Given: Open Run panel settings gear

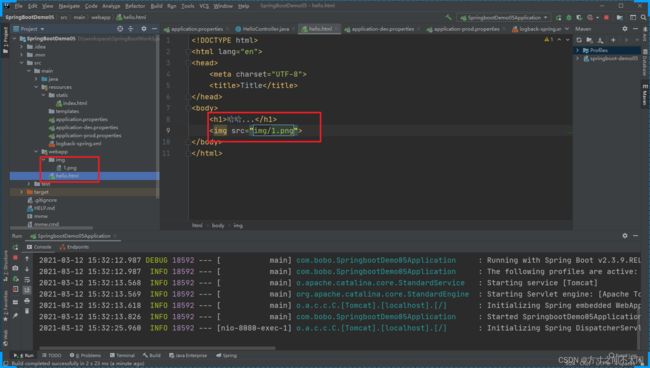Looking at the screenshot, I should (625, 235).
